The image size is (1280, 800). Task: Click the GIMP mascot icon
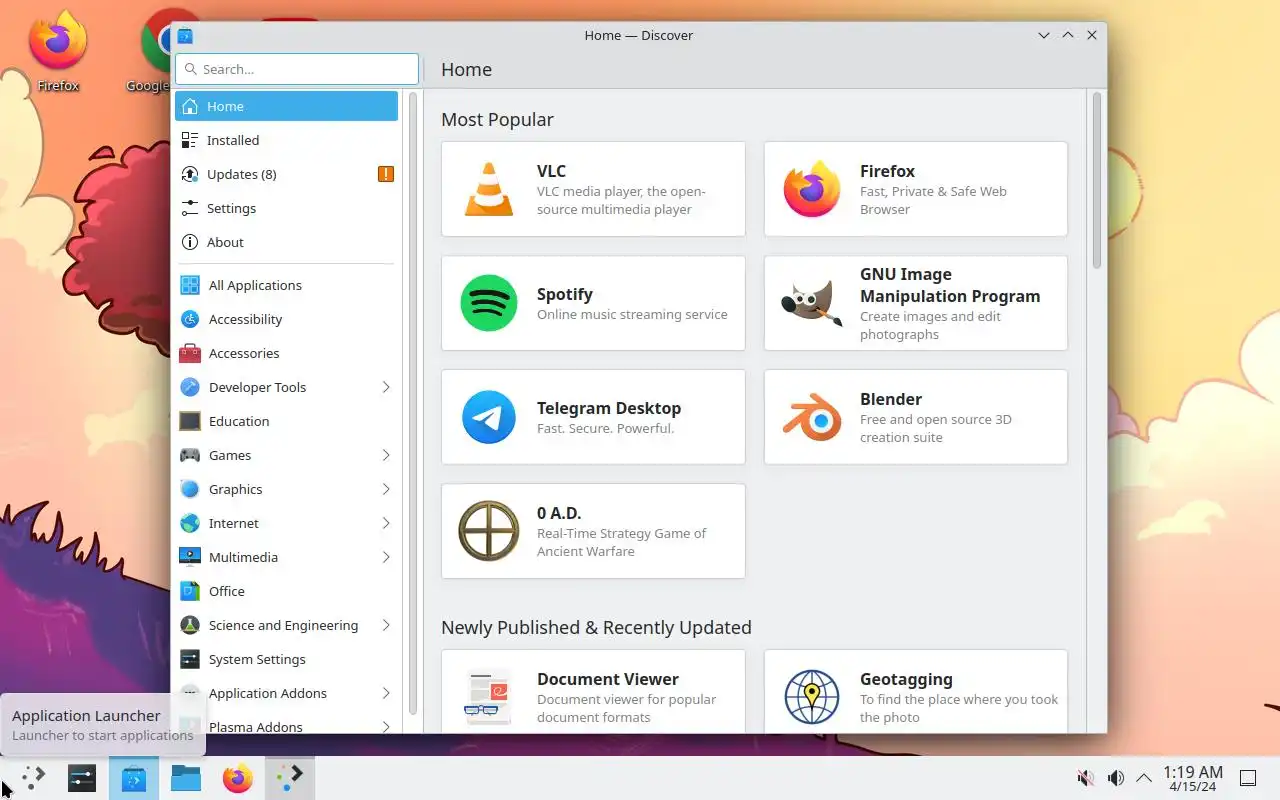click(812, 303)
